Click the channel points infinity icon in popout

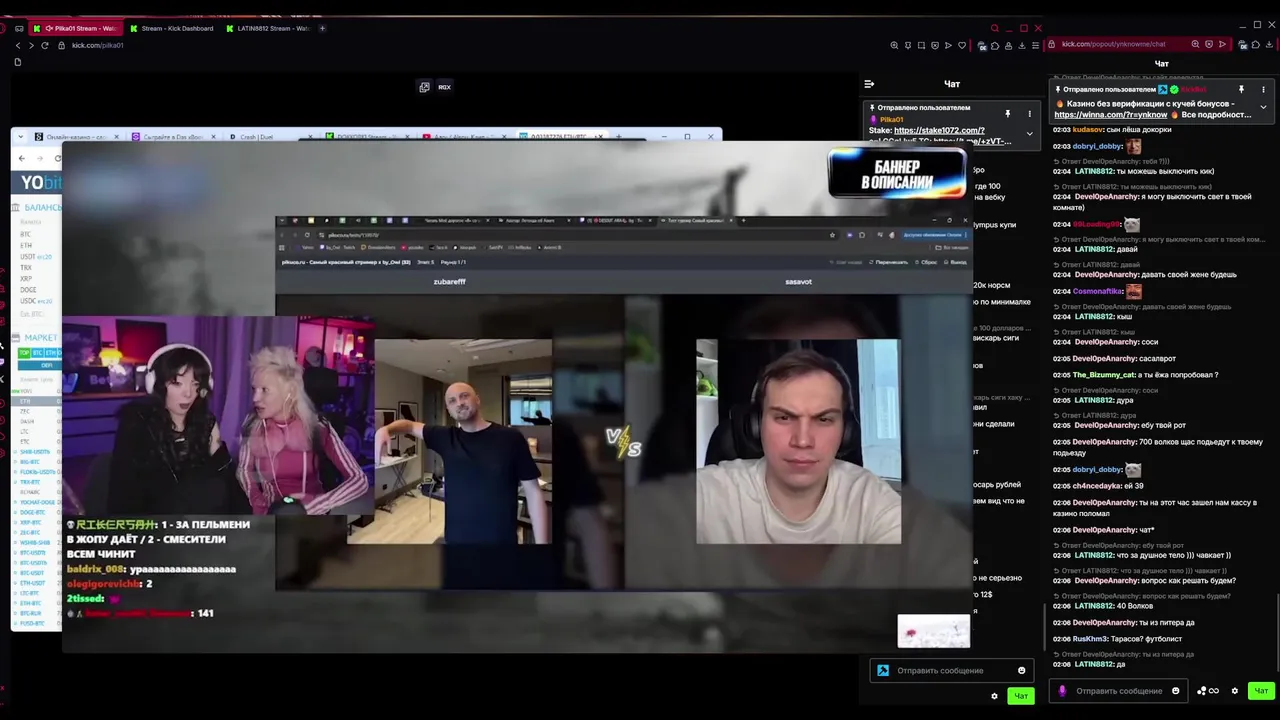click(x=1207, y=691)
